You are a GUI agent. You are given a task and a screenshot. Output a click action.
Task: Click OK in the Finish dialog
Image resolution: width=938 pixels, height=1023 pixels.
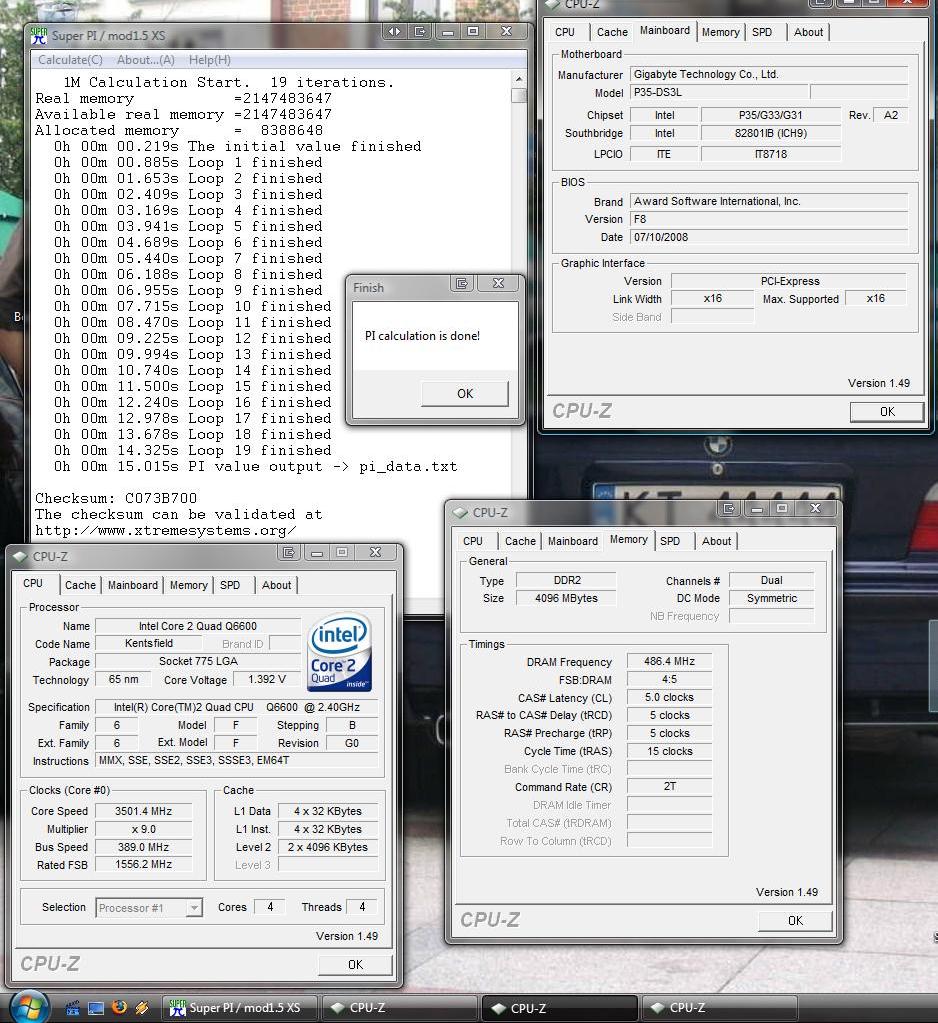click(465, 393)
